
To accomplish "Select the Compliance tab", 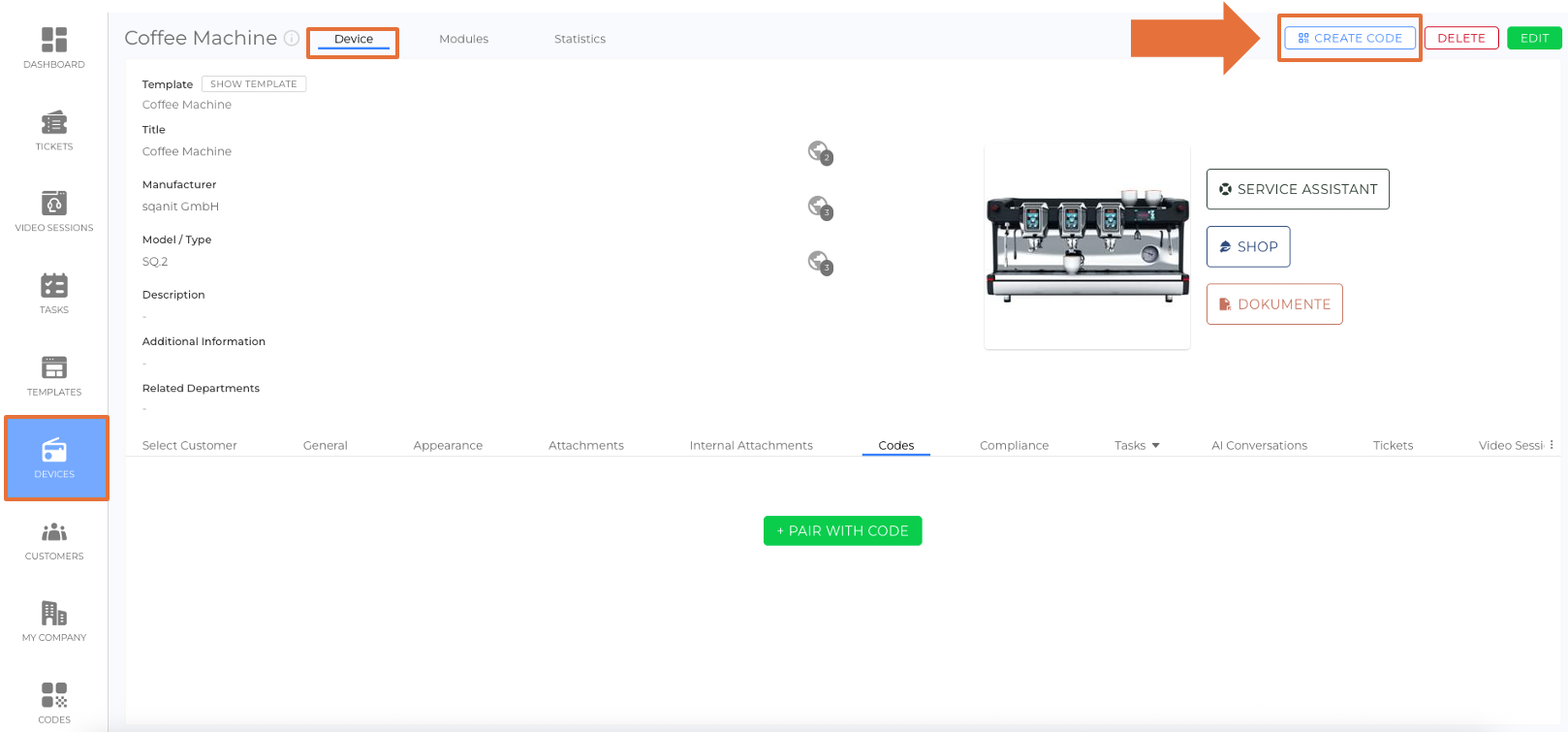I will coord(1014,445).
